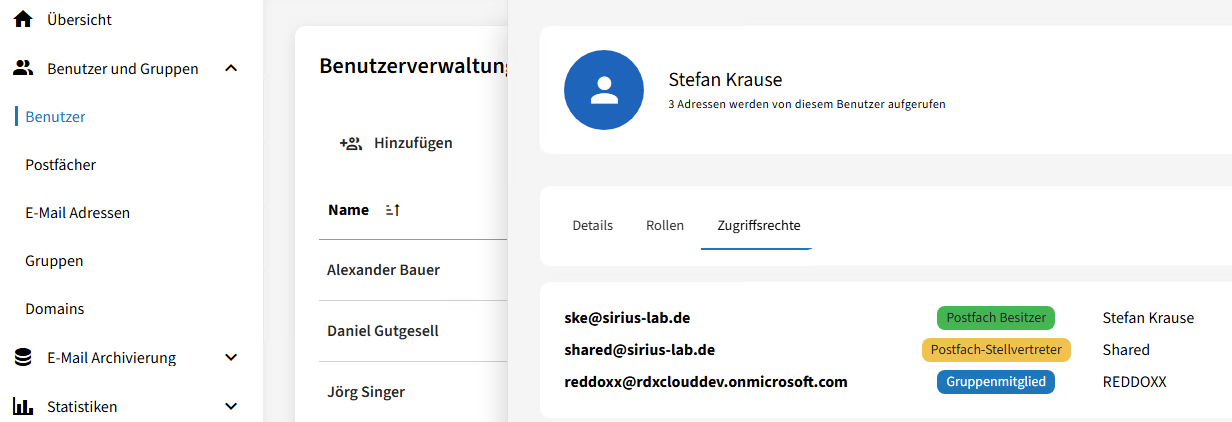Click the people icon for Benutzer und Gruppen

click(23, 69)
